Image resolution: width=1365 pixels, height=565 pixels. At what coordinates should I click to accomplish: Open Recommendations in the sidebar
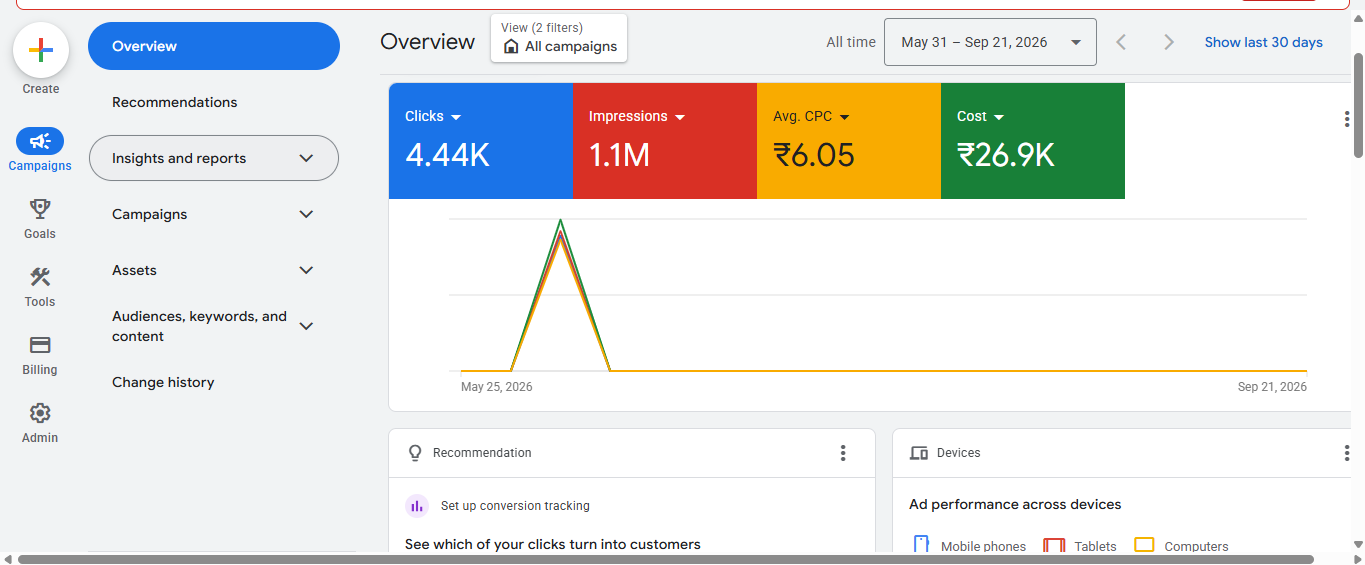click(x=175, y=102)
